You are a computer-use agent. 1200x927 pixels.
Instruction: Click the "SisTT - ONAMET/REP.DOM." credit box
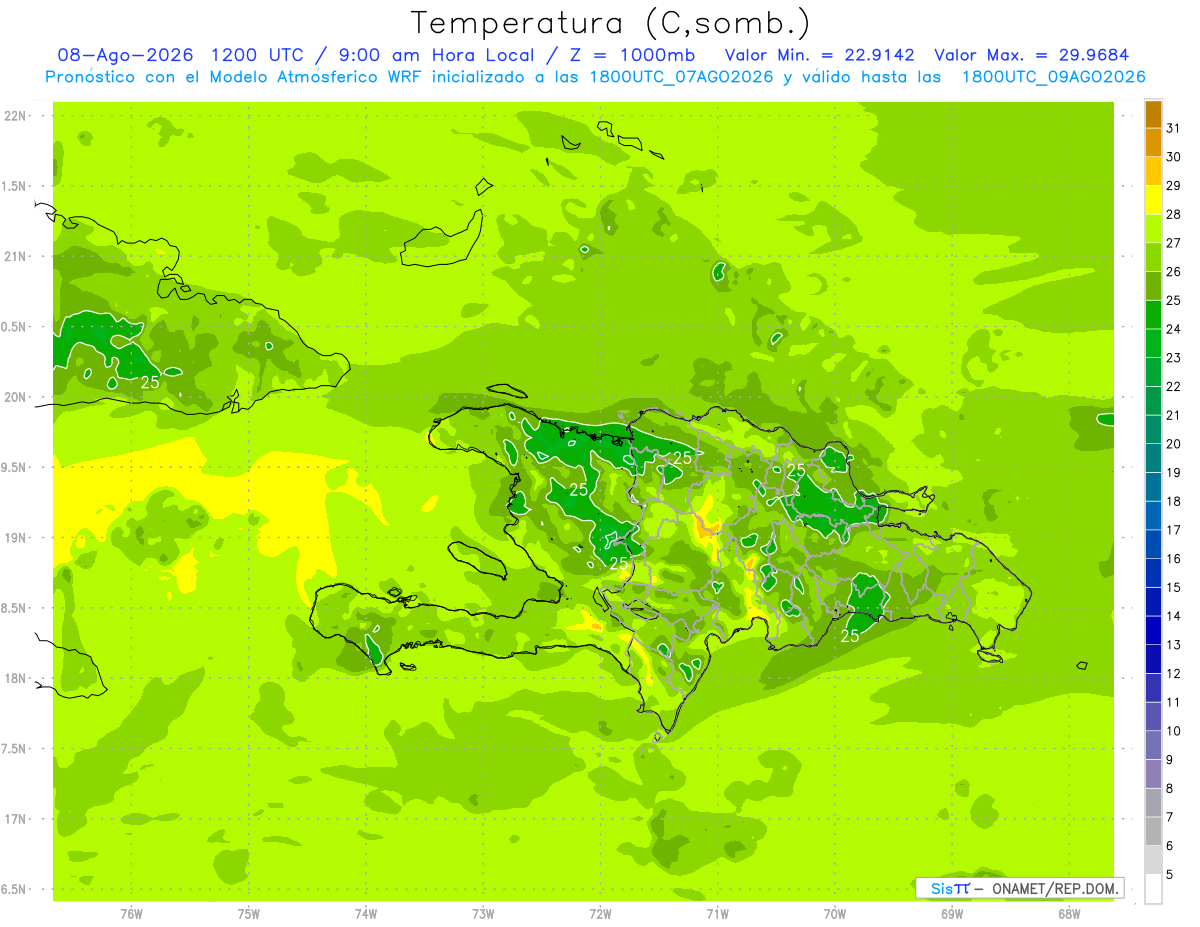tap(1019, 888)
